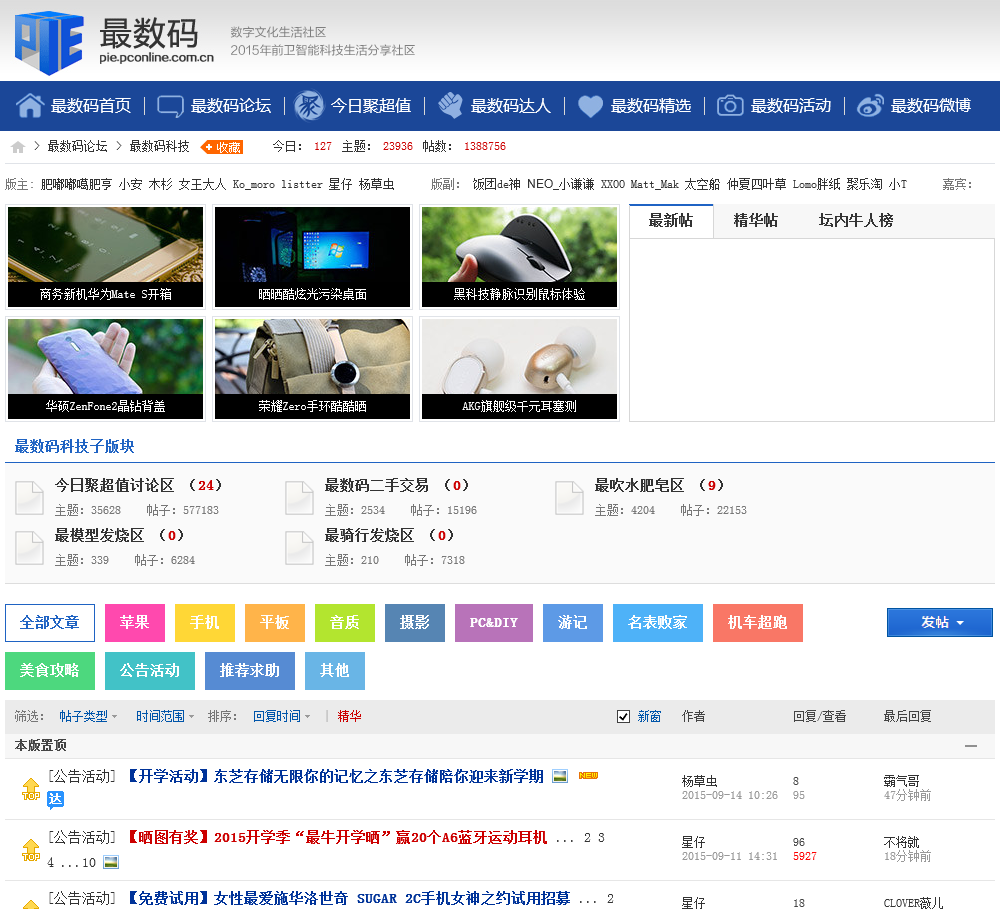Click the fist icon for 最数码达人

point(450,105)
